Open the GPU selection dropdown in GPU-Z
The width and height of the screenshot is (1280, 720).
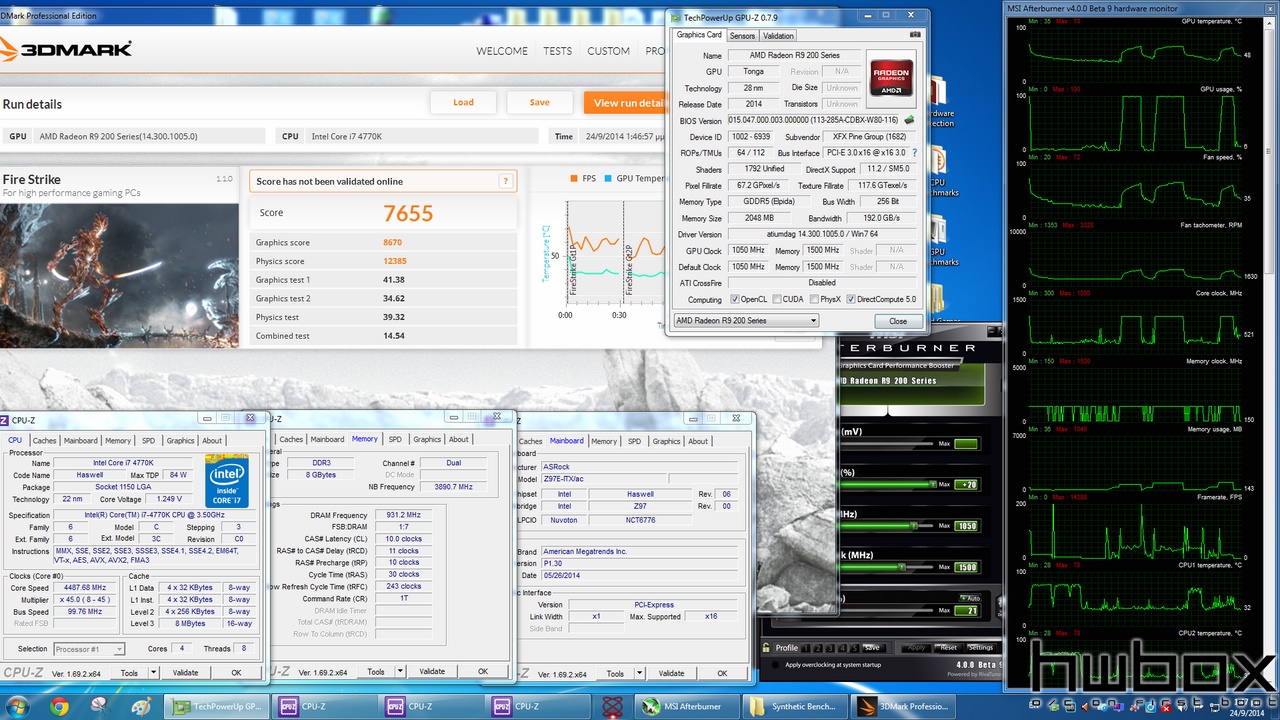tap(746, 320)
